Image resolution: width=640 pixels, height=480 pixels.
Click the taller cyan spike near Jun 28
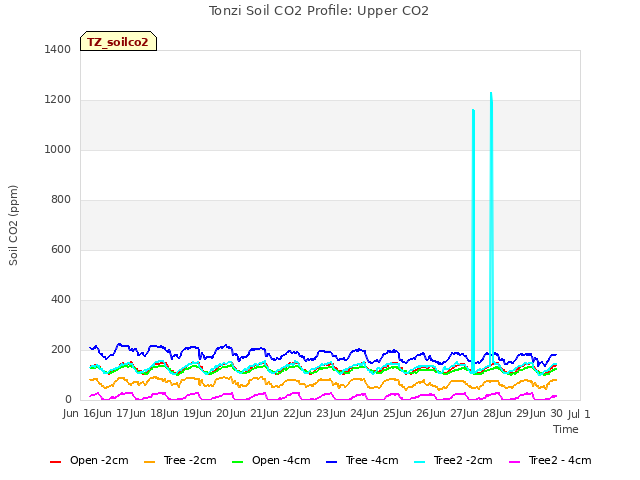[x=491, y=229]
